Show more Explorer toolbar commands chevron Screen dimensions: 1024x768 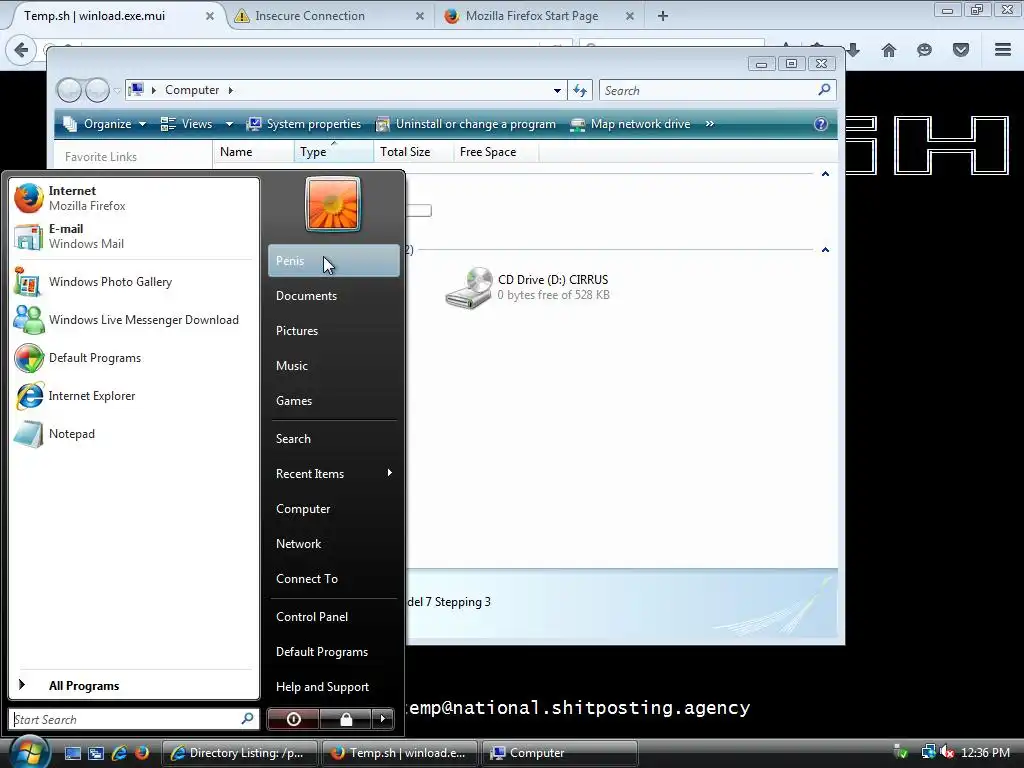click(x=710, y=124)
